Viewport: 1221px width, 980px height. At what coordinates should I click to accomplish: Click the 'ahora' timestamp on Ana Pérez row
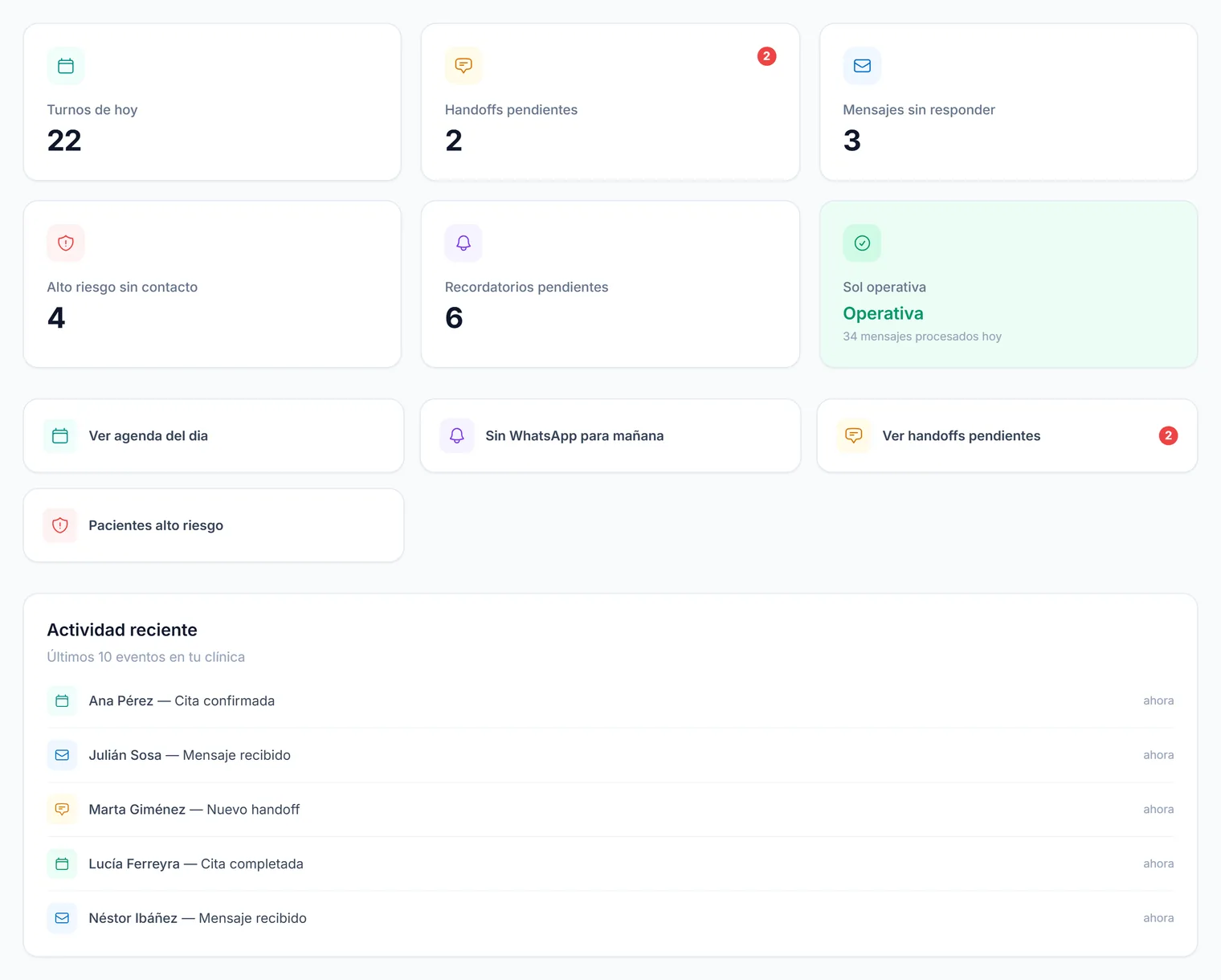point(1158,701)
